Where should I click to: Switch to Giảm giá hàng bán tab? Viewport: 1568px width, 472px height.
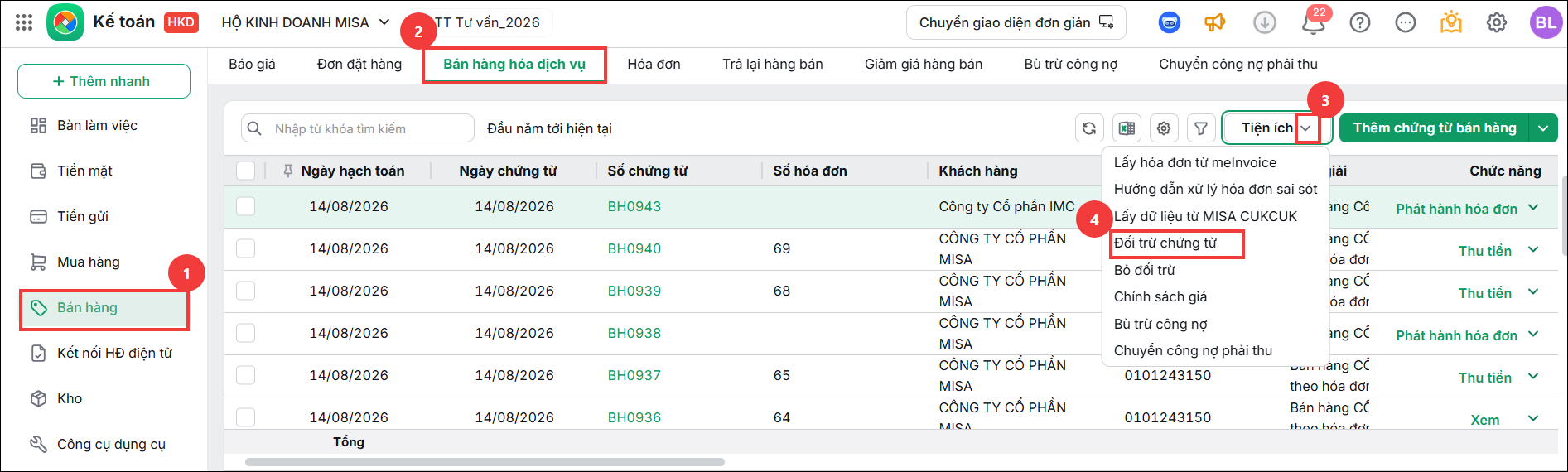pos(924,65)
